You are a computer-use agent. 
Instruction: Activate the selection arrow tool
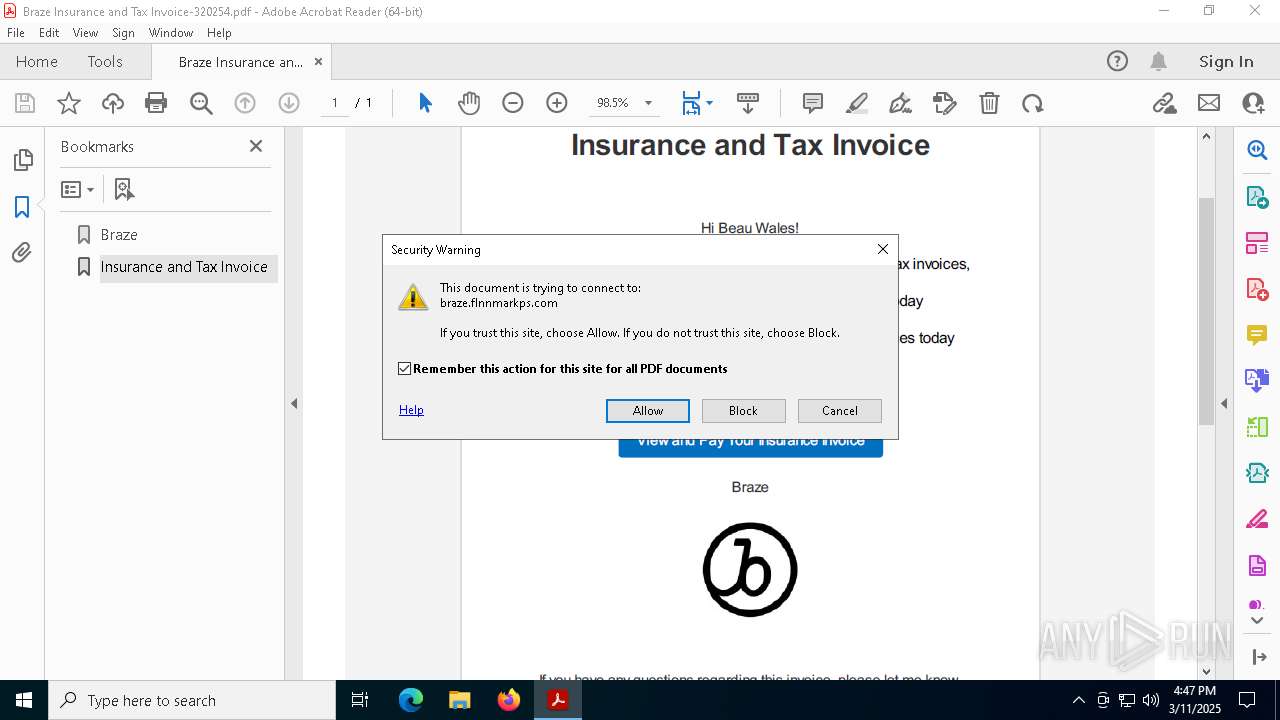(425, 103)
